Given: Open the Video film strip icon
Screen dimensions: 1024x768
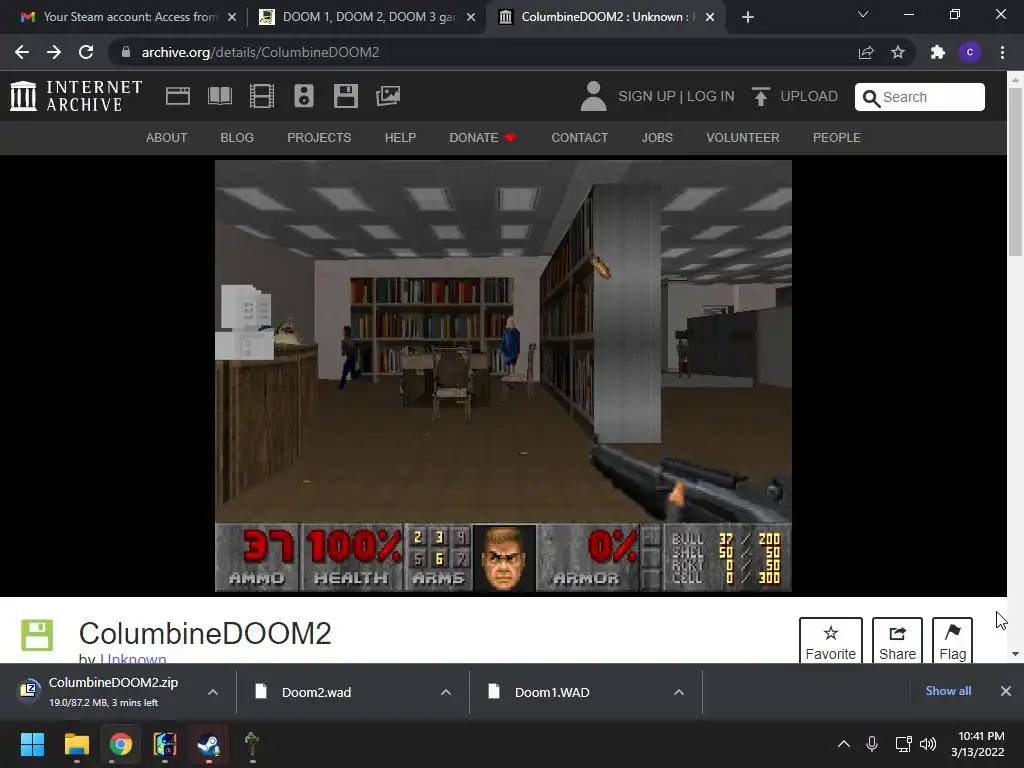Looking at the screenshot, I should (x=262, y=96).
